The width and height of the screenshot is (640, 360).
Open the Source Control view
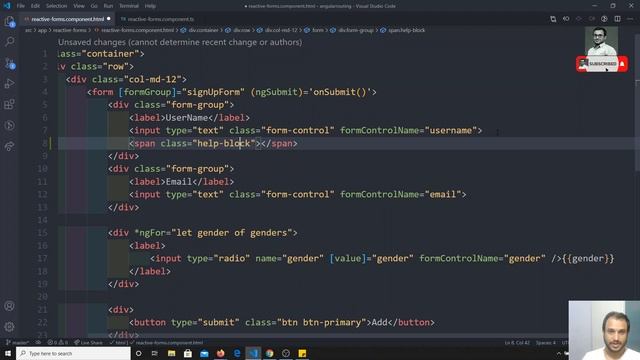click(9, 63)
